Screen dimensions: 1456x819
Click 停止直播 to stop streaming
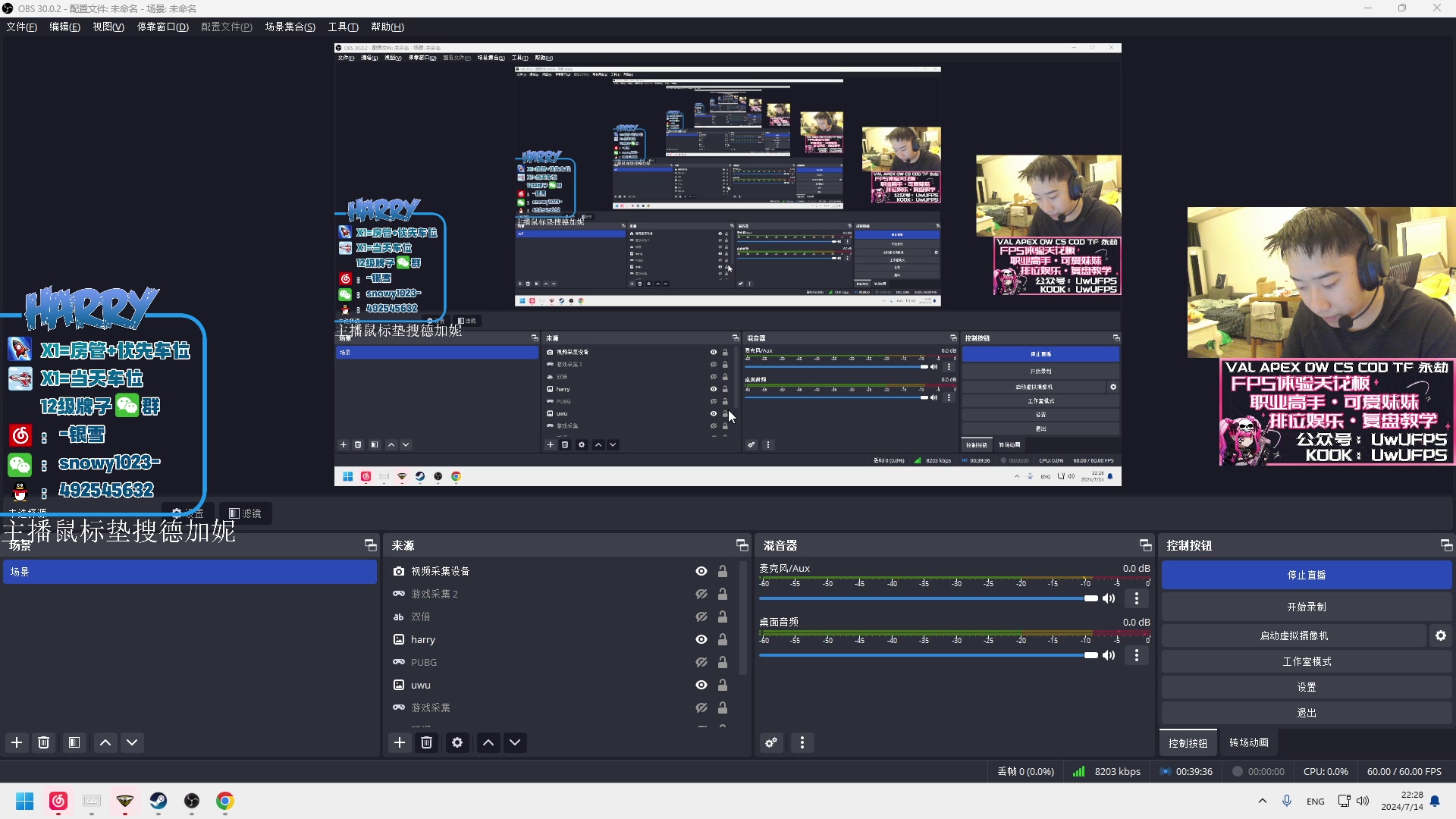[1307, 575]
